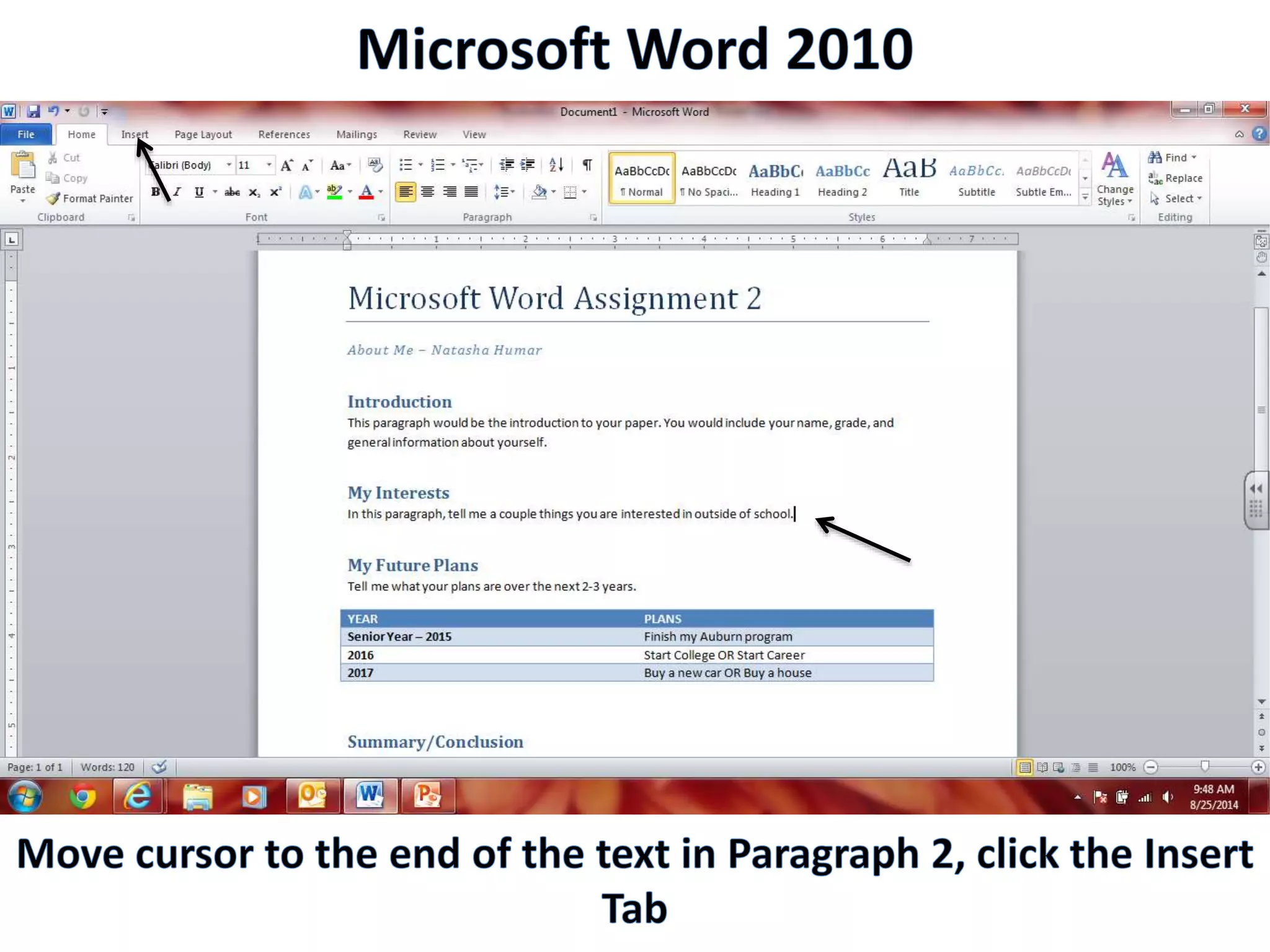Viewport: 1270px width, 952px height.
Task: Open Outlook from the taskbar
Action: coord(312,796)
